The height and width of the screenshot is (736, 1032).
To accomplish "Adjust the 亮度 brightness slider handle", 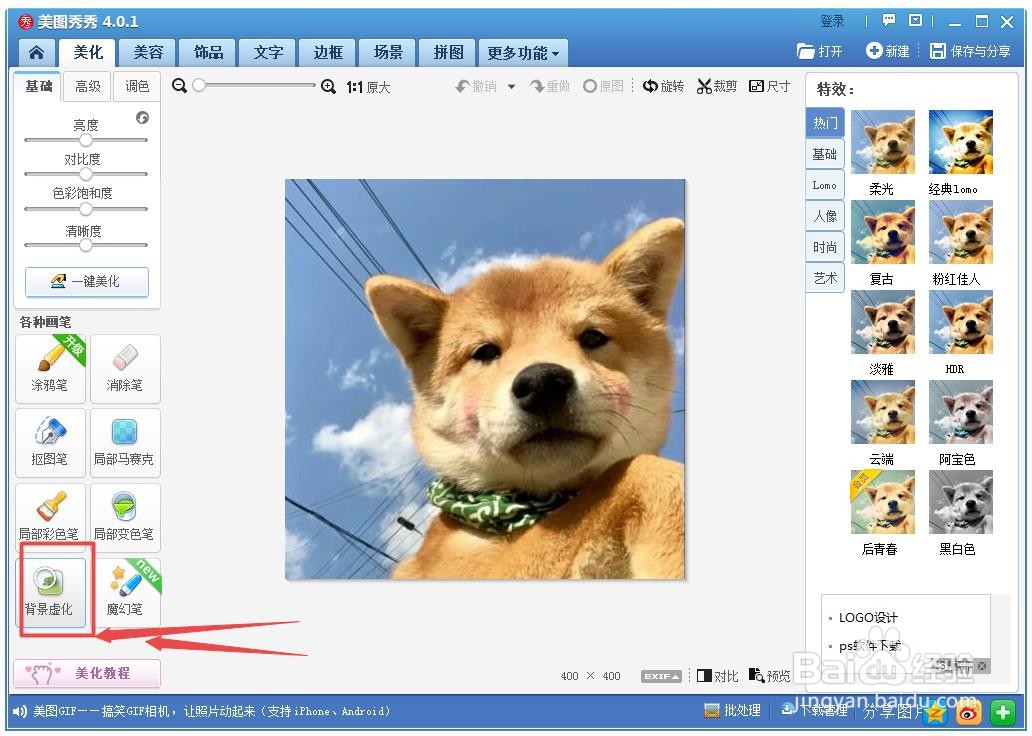I will tap(86, 140).
